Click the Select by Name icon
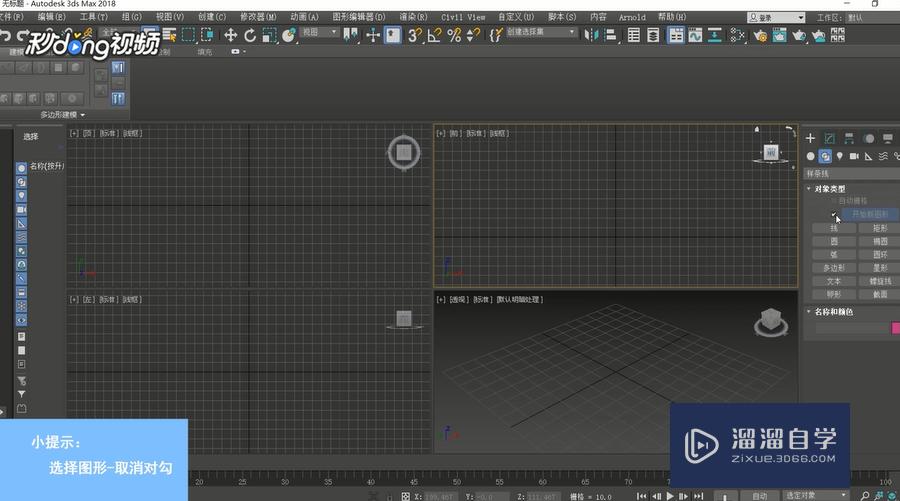The image size is (900, 501). [x=169, y=36]
